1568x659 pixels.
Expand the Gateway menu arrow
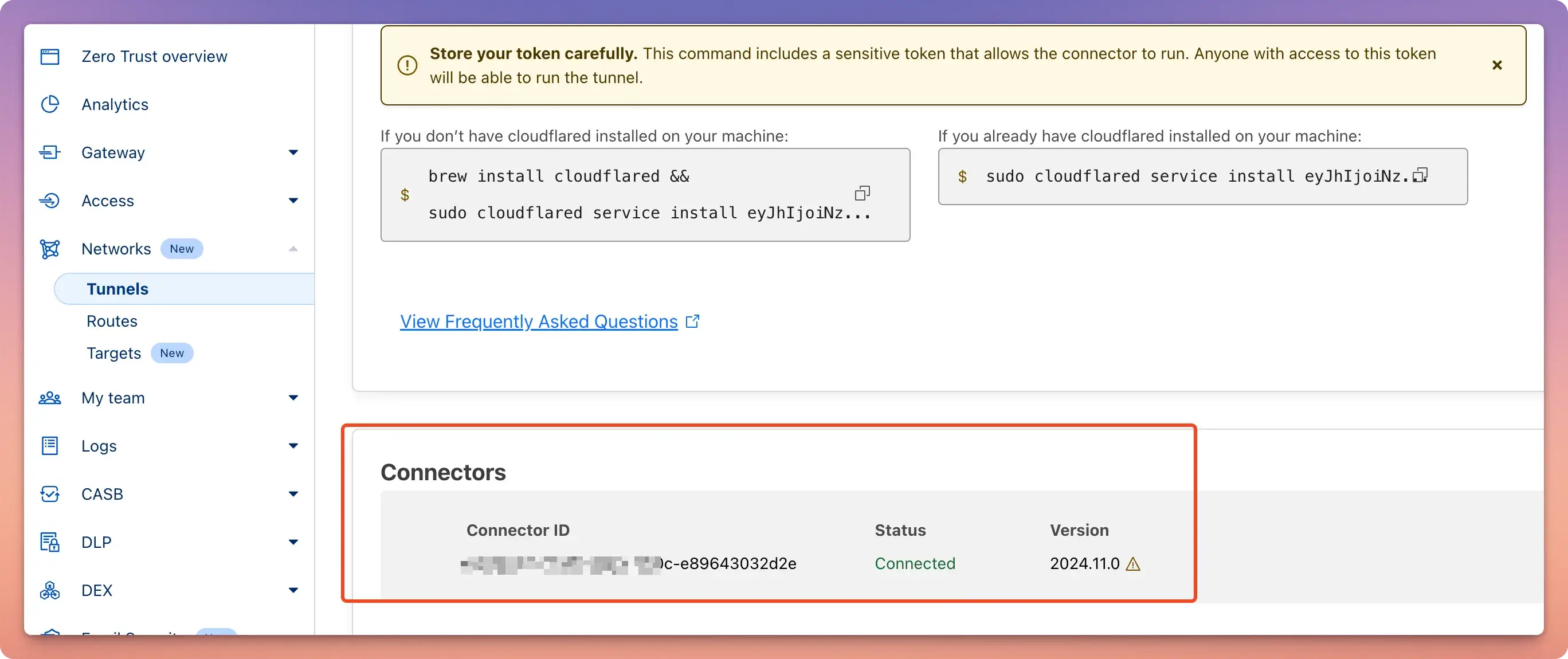[293, 153]
